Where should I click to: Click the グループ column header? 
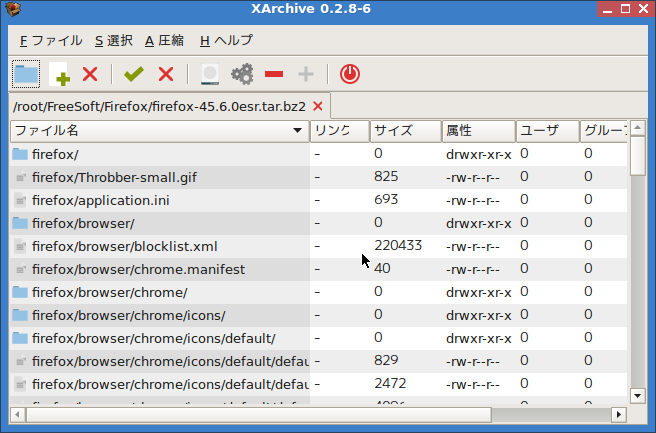click(604, 131)
